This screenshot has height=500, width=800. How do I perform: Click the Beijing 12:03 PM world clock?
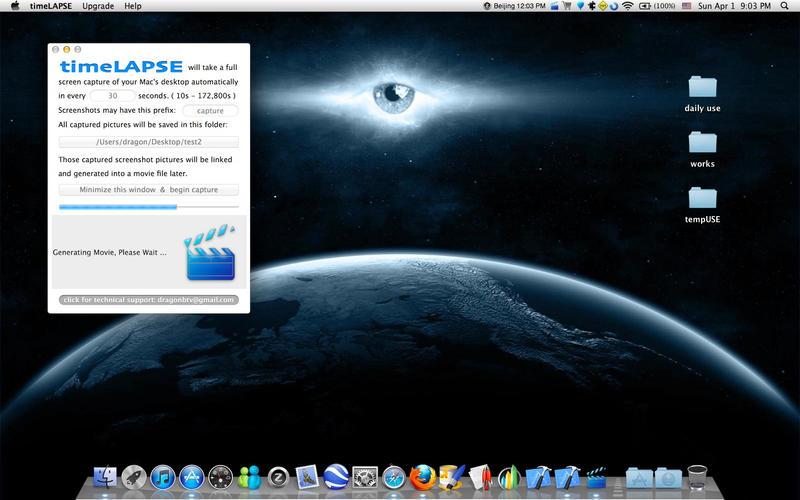515,6
